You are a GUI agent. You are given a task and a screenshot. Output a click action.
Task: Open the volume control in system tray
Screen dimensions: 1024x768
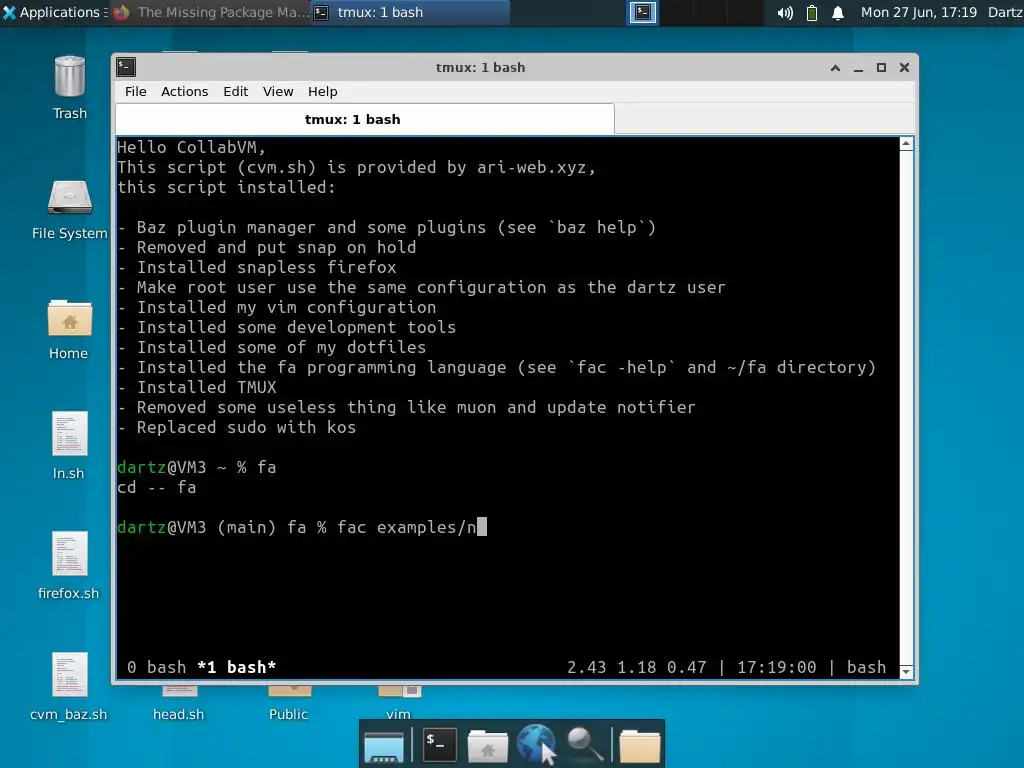pos(784,12)
